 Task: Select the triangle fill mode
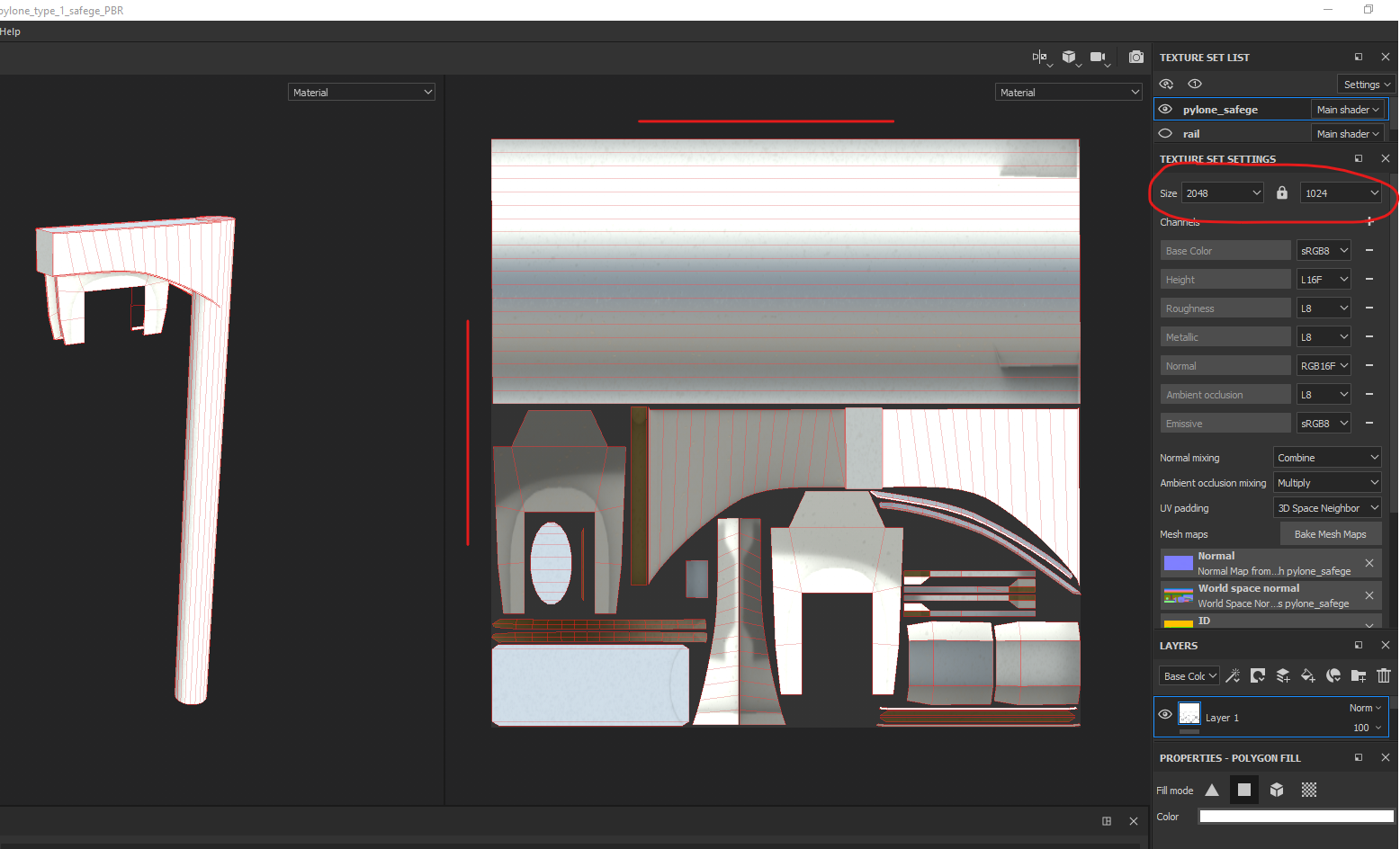coord(1212,790)
